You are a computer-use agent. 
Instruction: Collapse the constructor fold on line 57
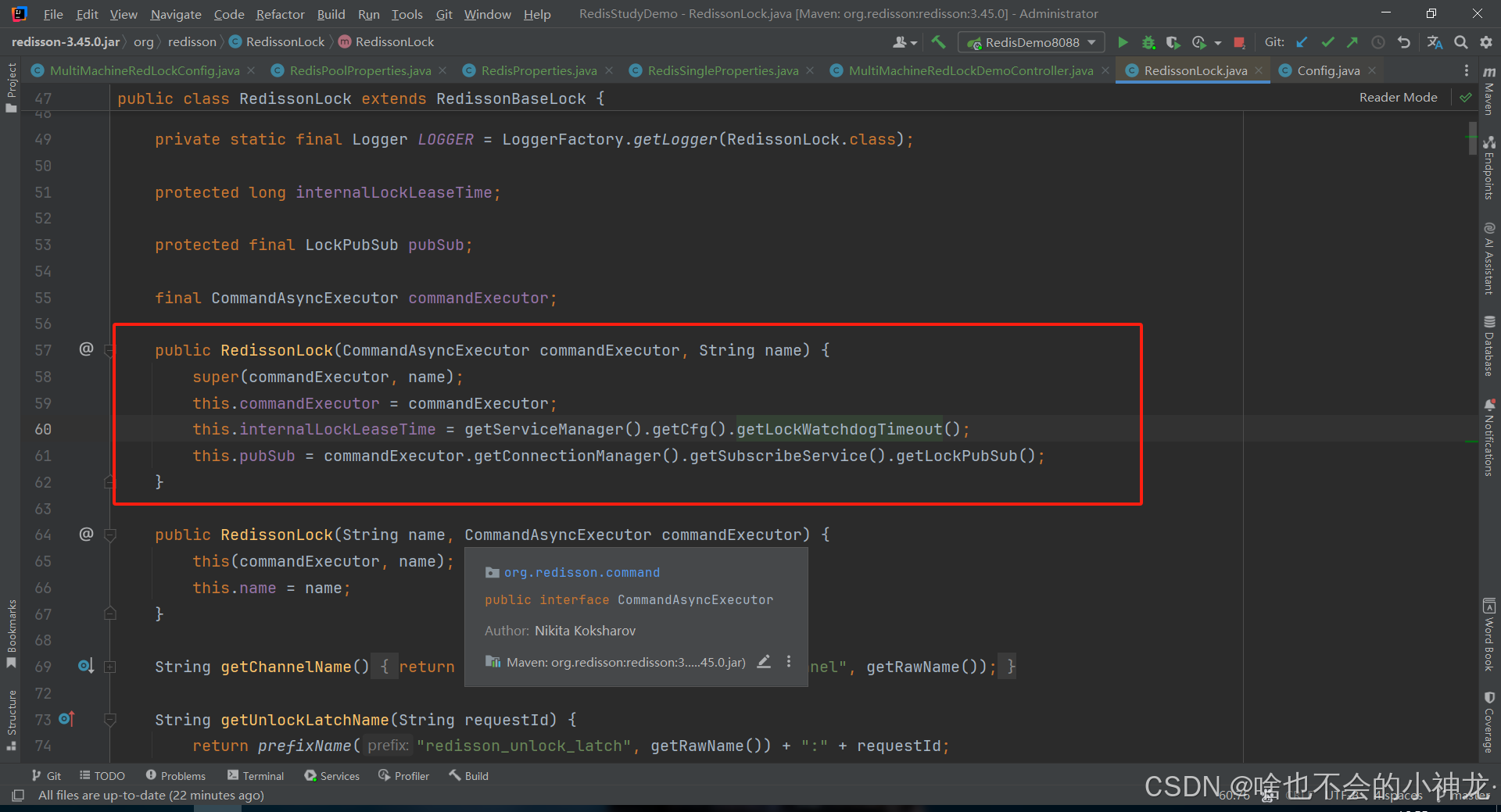[x=109, y=351]
